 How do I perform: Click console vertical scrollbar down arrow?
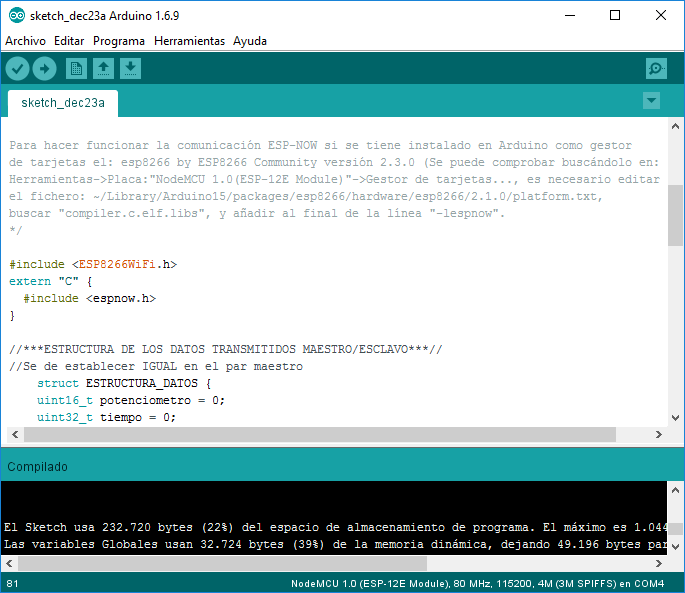click(x=675, y=547)
